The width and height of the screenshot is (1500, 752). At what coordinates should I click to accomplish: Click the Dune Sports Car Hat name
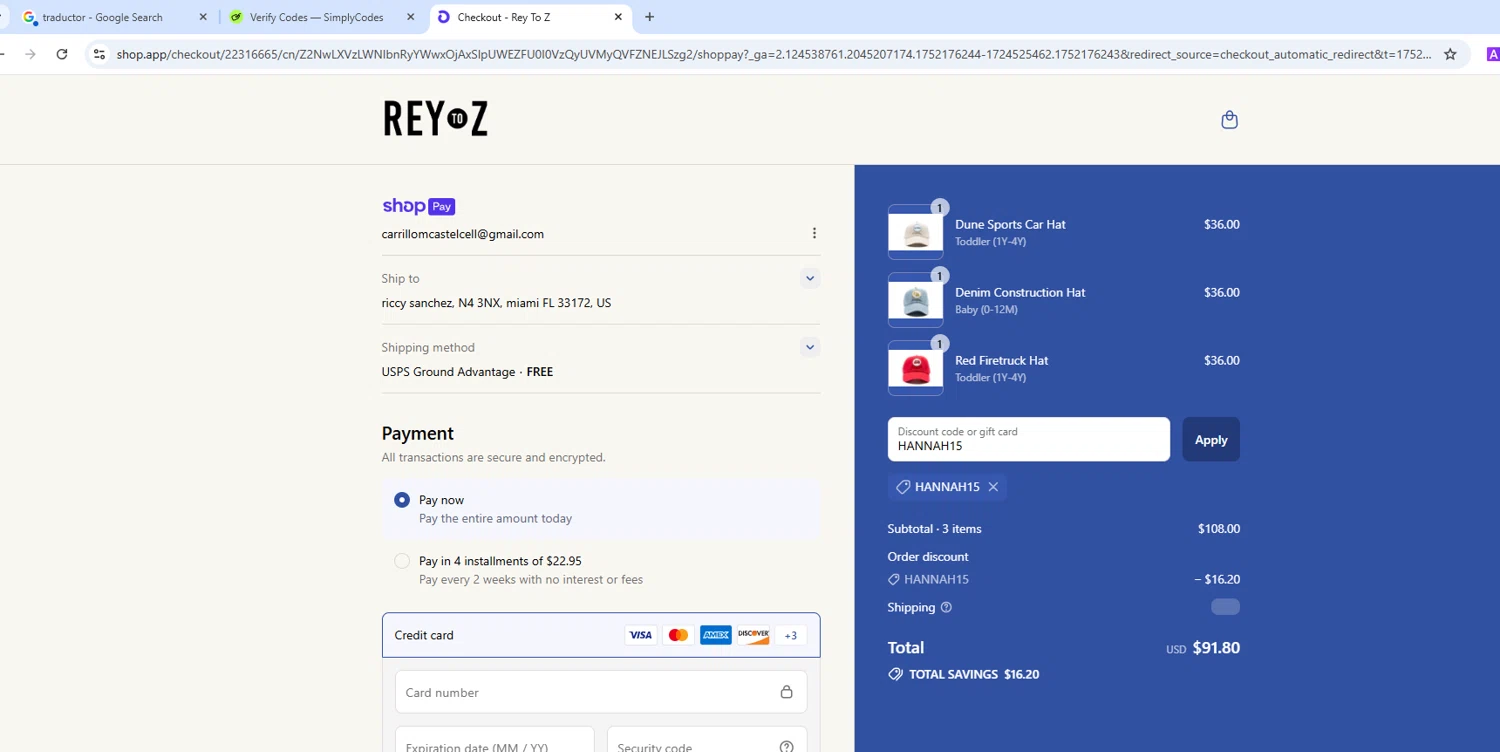pyautogui.click(x=1010, y=225)
